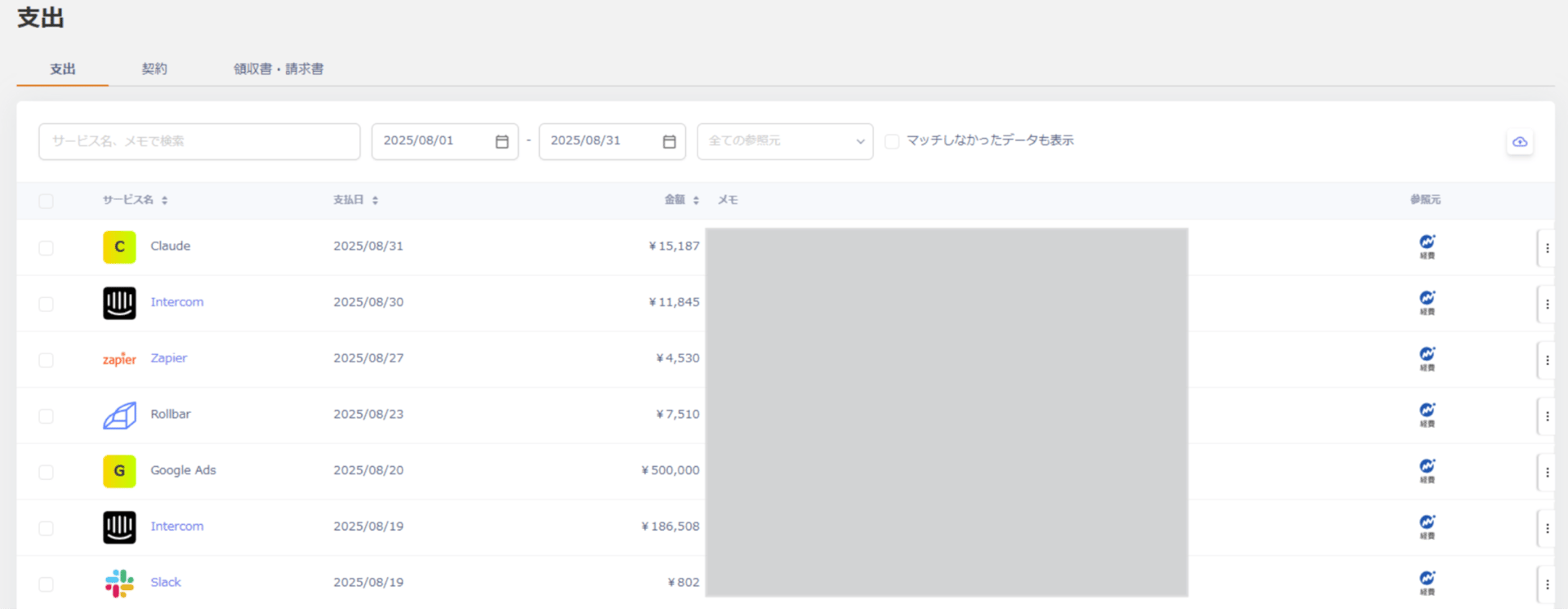Click the amount ¥15,187
Screen dimensions: 1568x609
pyautogui.click(x=674, y=246)
